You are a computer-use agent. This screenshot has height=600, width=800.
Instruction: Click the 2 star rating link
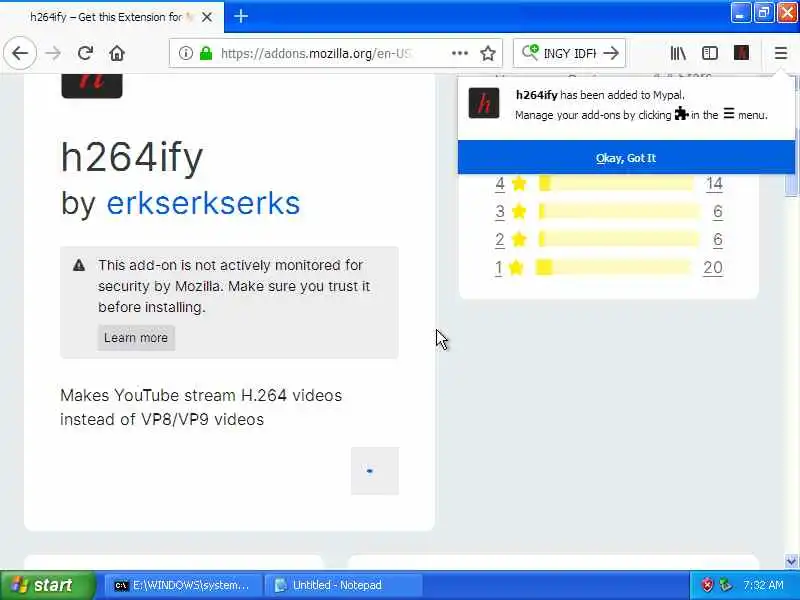click(x=499, y=239)
